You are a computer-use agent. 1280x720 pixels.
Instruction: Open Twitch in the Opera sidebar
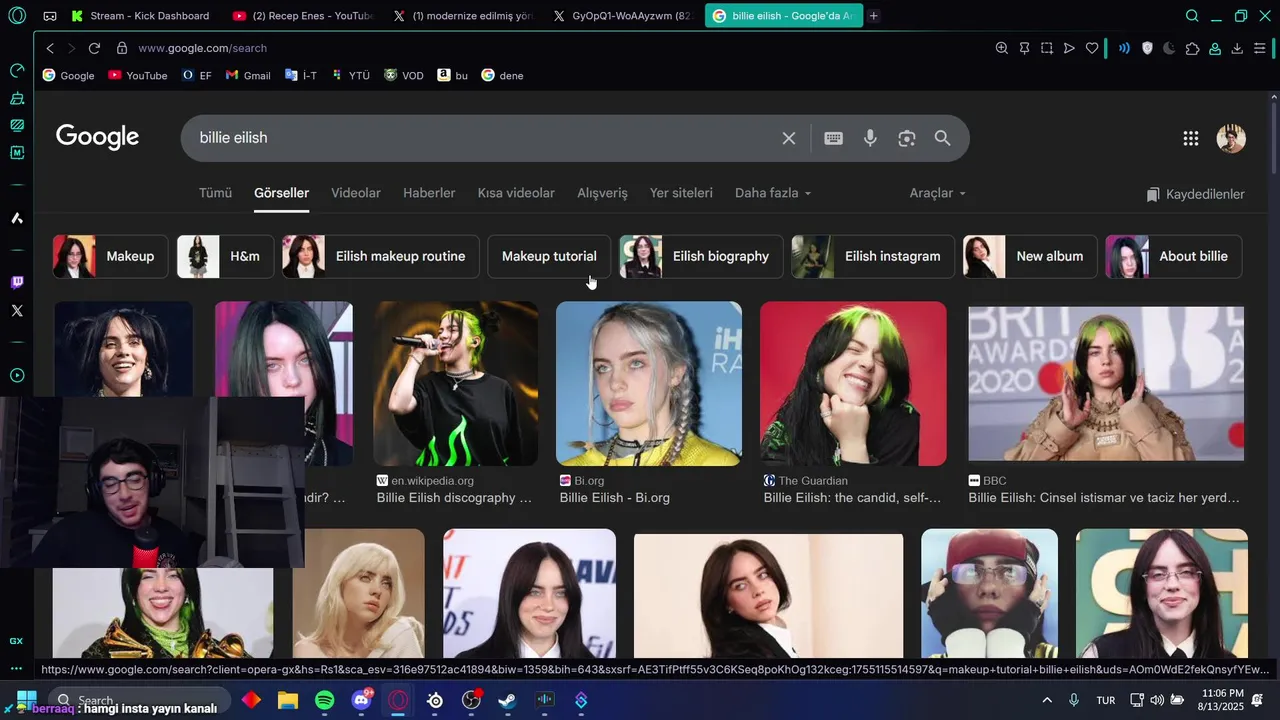(17, 283)
